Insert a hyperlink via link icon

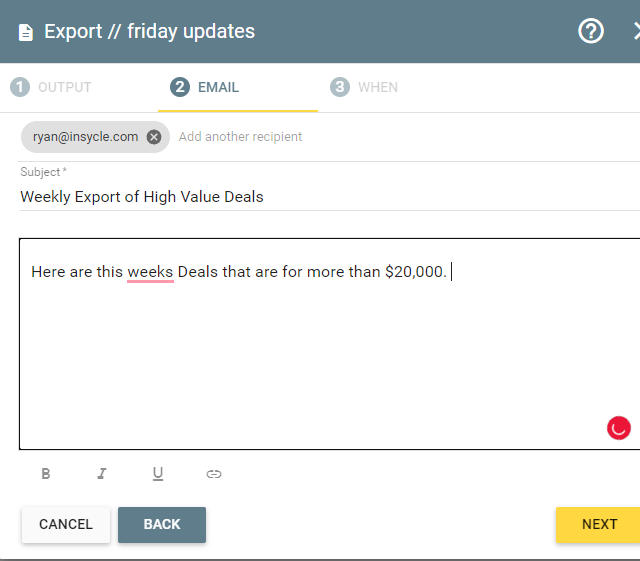(x=213, y=474)
